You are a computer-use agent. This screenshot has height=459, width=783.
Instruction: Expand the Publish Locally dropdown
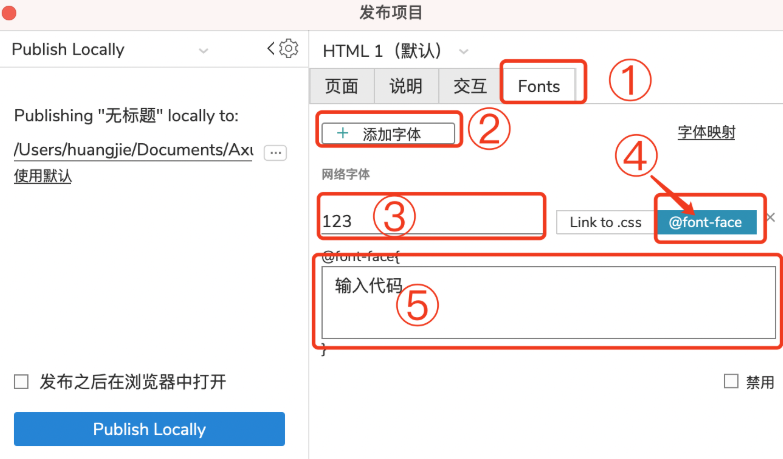point(203,50)
